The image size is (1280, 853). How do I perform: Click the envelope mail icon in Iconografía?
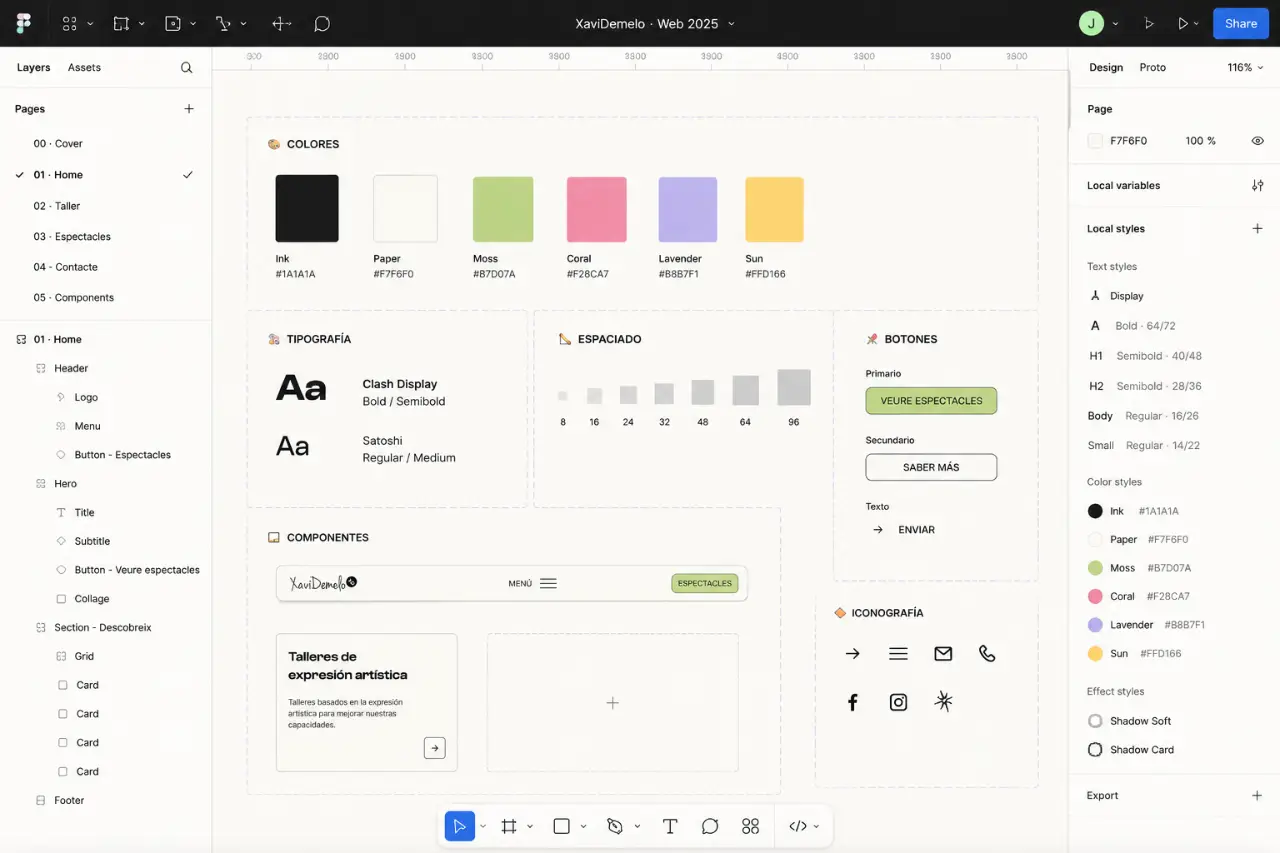(943, 654)
